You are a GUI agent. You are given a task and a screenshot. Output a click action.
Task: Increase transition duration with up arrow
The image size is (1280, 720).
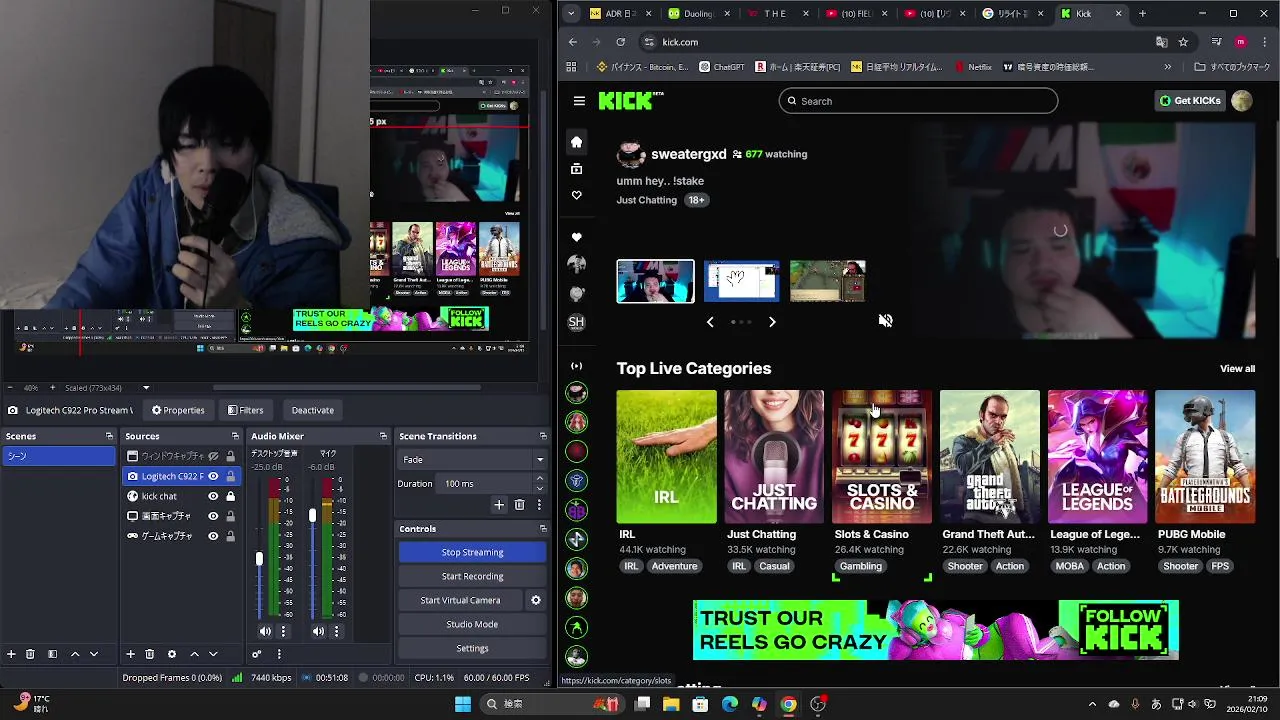[x=539, y=479]
